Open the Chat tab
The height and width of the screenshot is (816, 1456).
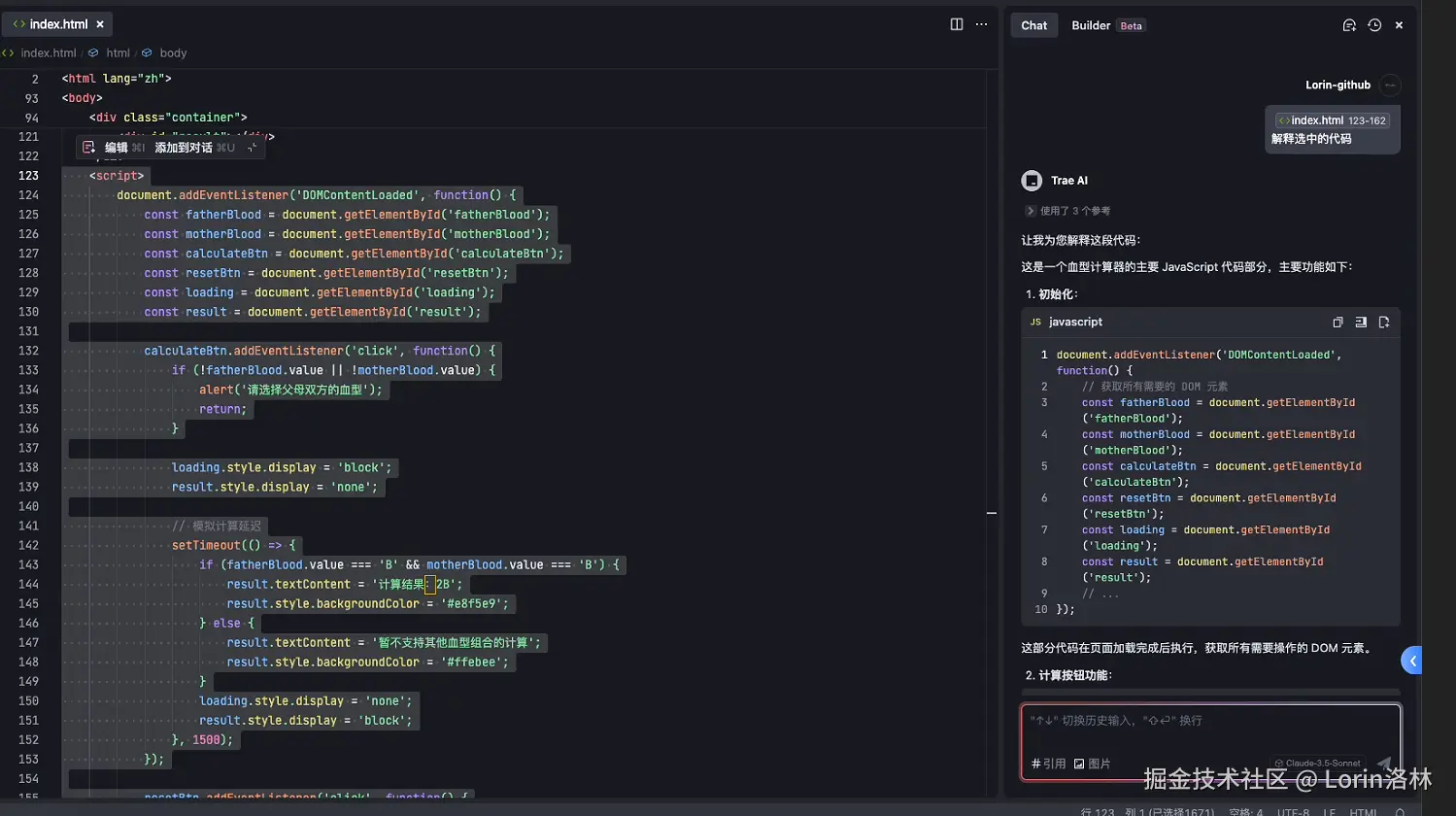pyautogui.click(x=1033, y=26)
